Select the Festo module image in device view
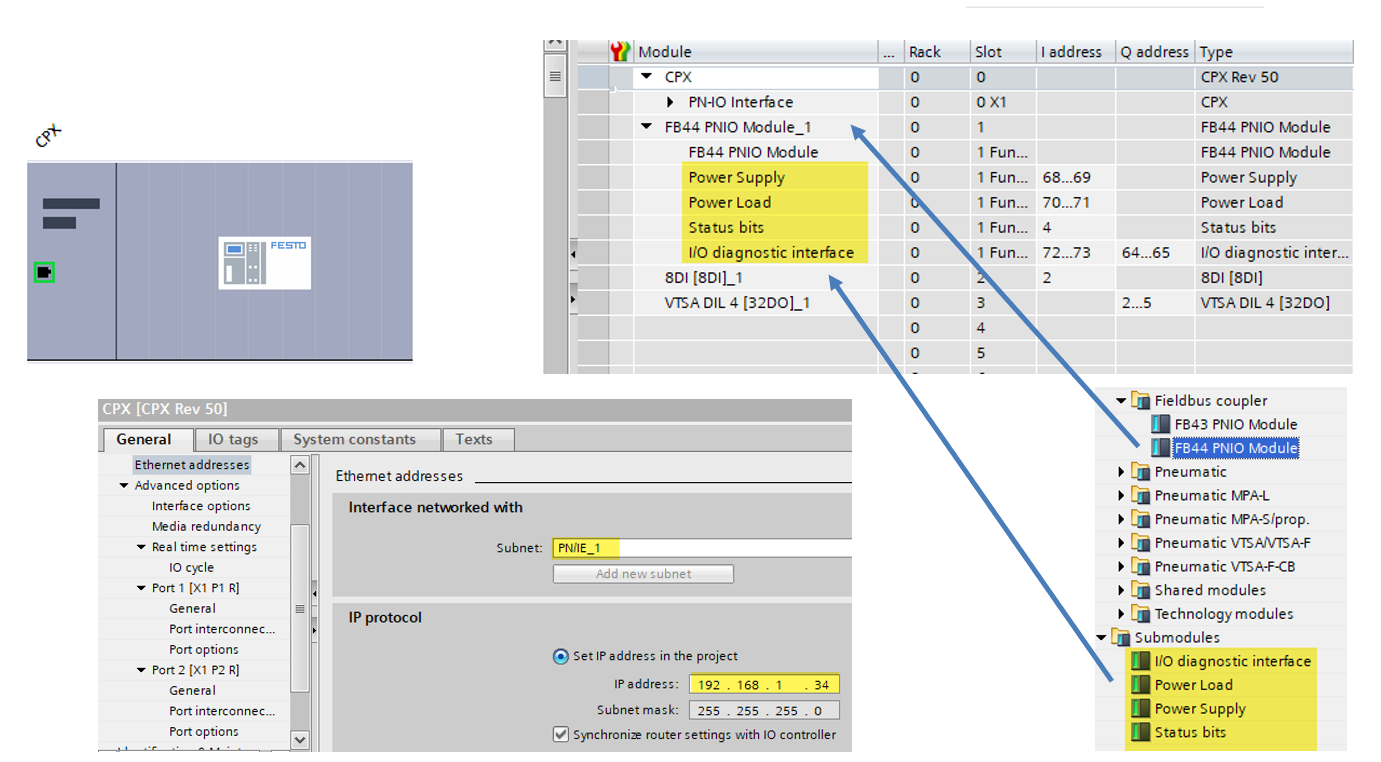 (264, 263)
